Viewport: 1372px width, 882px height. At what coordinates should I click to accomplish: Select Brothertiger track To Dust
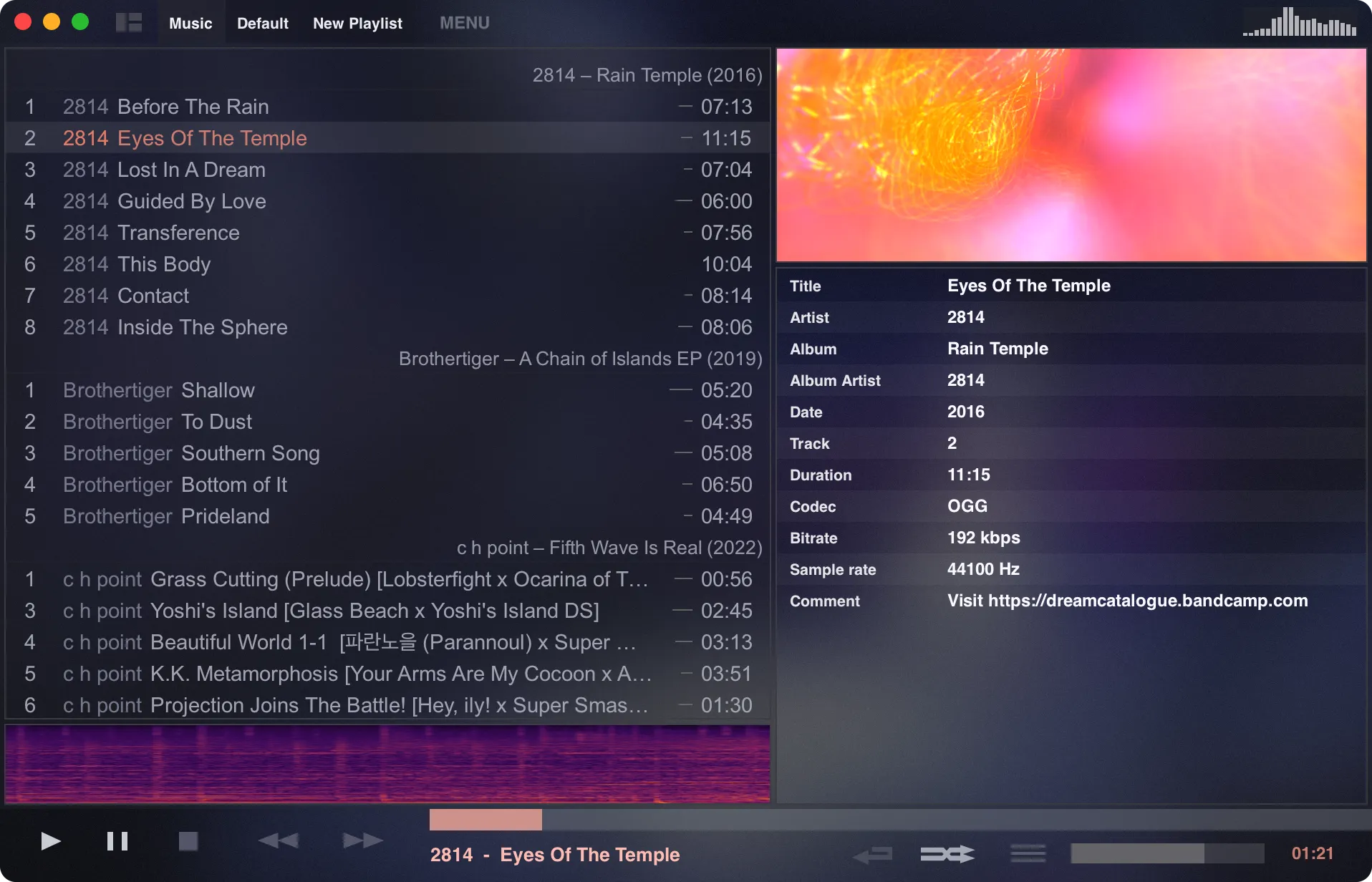(387, 422)
